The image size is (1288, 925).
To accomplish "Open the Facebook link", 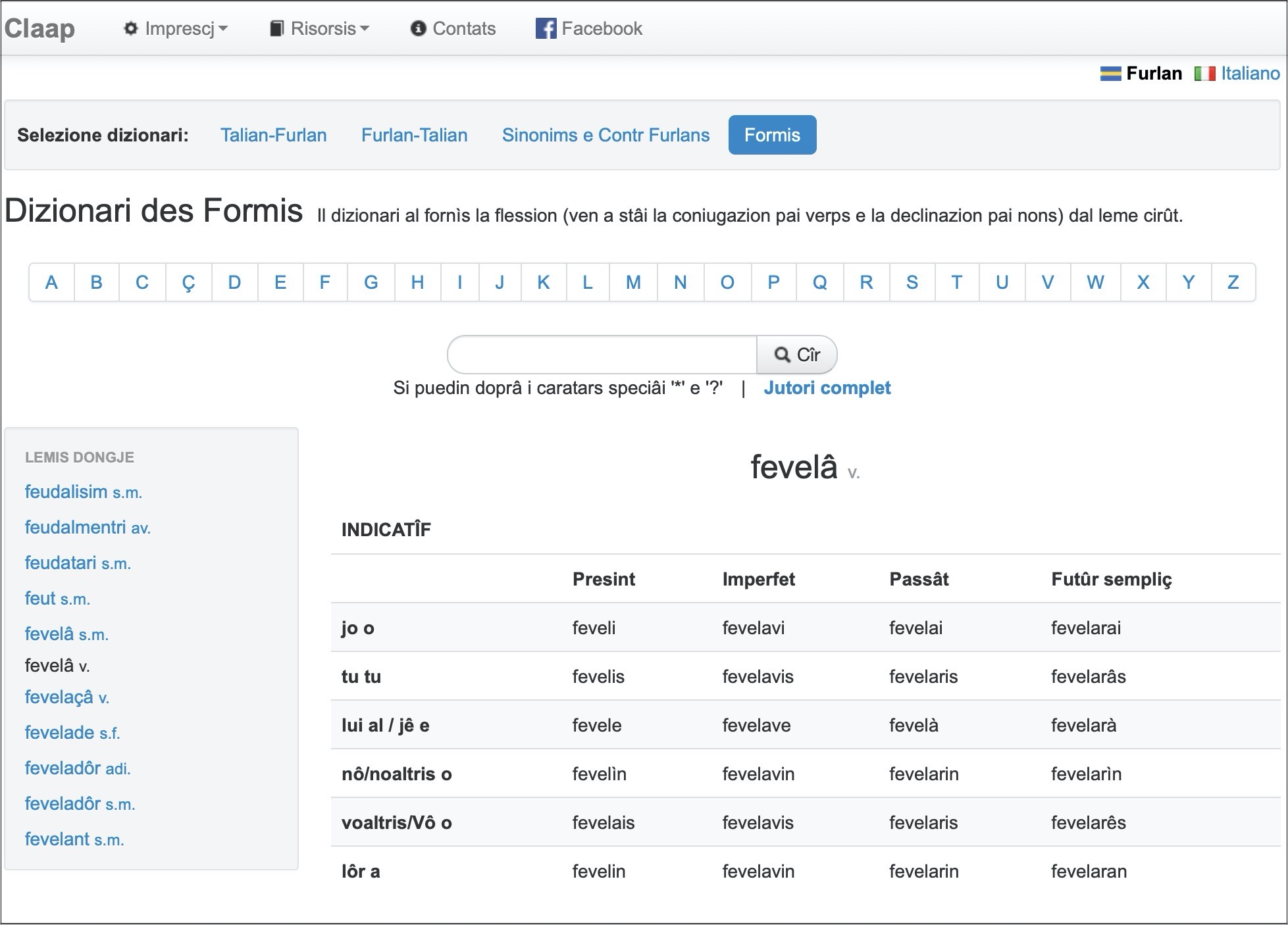I will pos(588,28).
